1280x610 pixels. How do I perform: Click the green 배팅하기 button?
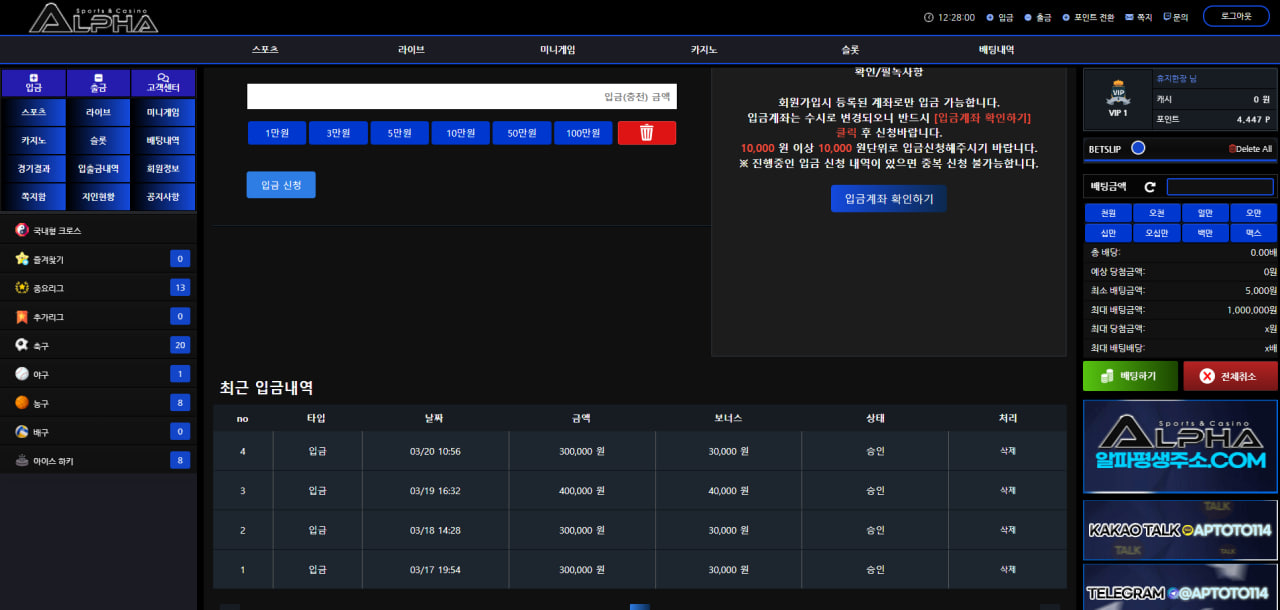pyautogui.click(x=1130, y=376)
